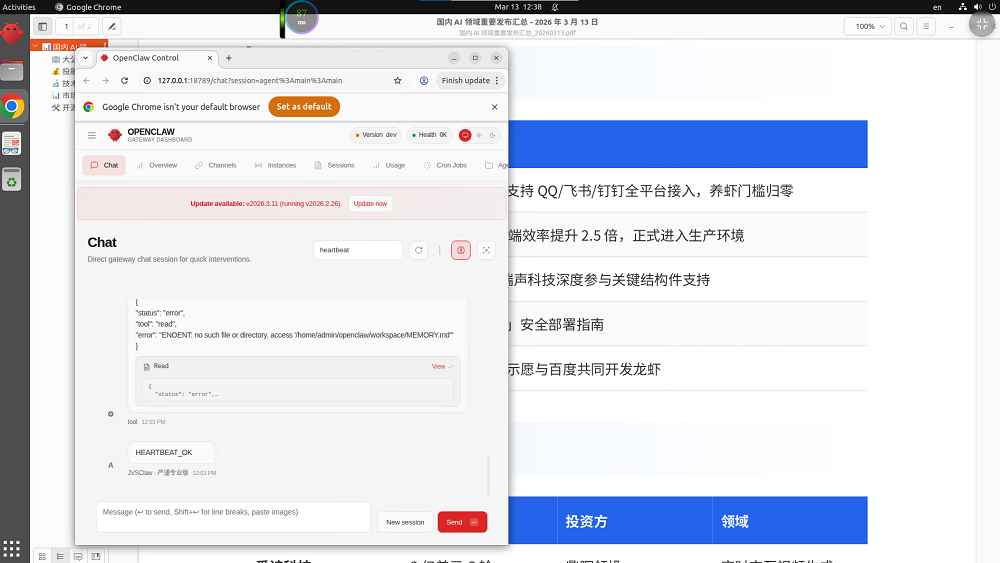Bookmark this page with the star icon
Viewport: 1000px width, 563px height.
398,80
